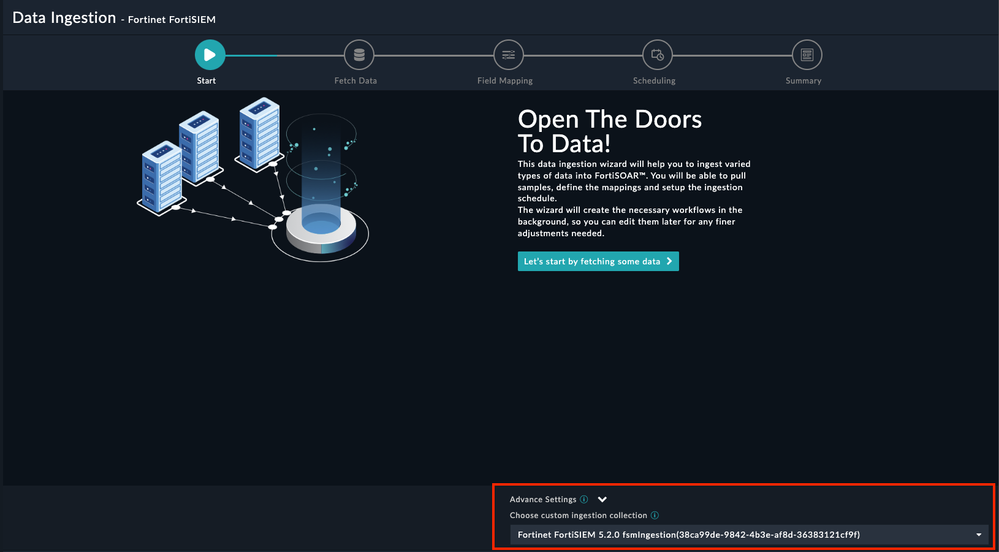Viewport: 999px width, 552px height.
Task: Click the Open The Doors To Data heading
Action: pyautogui.click(x=610, y=131)
